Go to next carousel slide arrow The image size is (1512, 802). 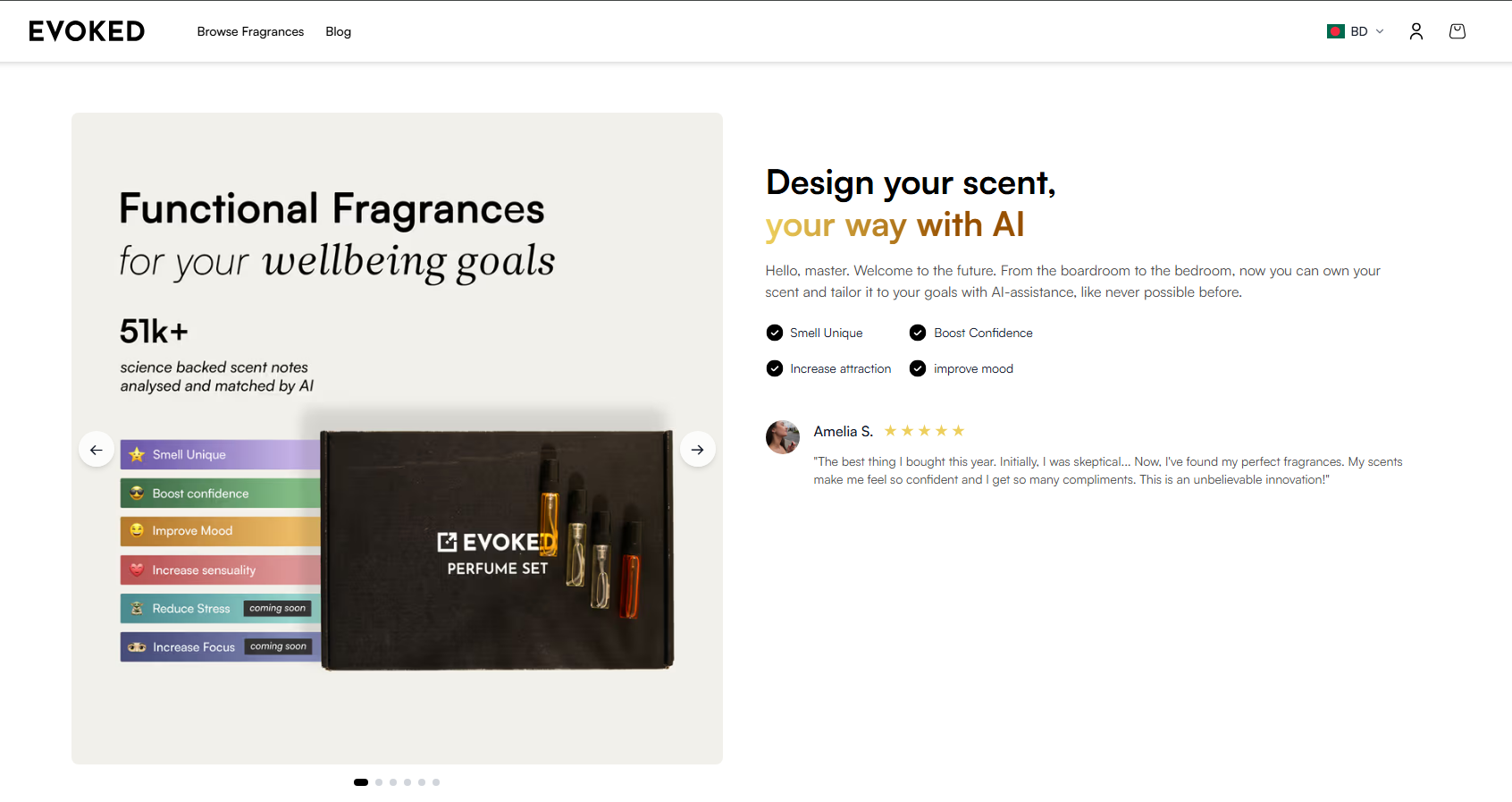point(697,450)
